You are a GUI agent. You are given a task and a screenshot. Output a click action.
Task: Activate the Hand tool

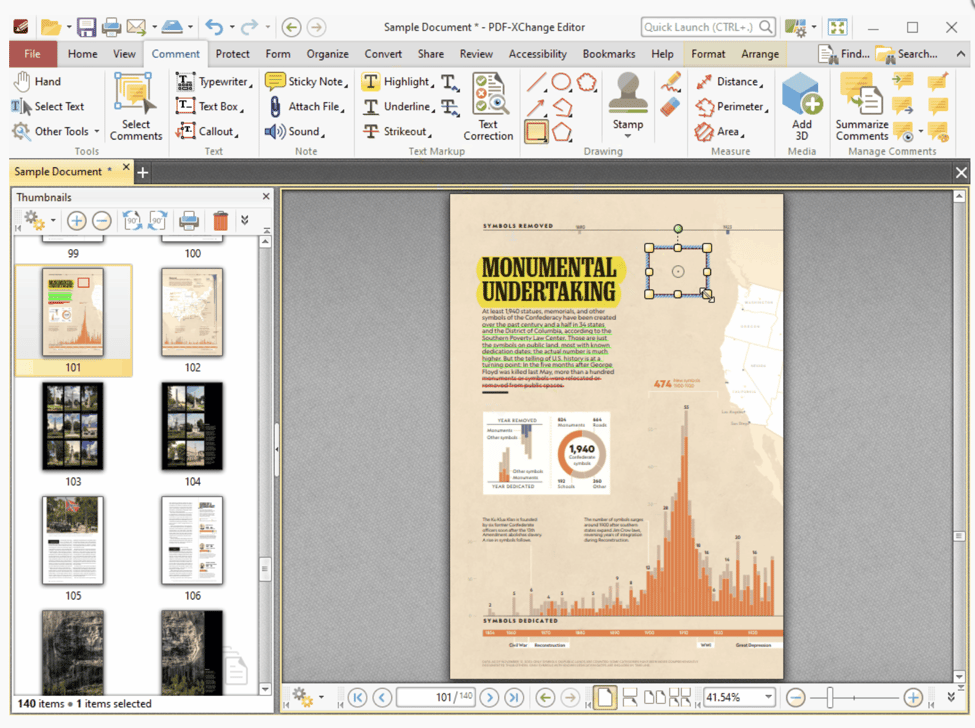click(x=37, y=82)
